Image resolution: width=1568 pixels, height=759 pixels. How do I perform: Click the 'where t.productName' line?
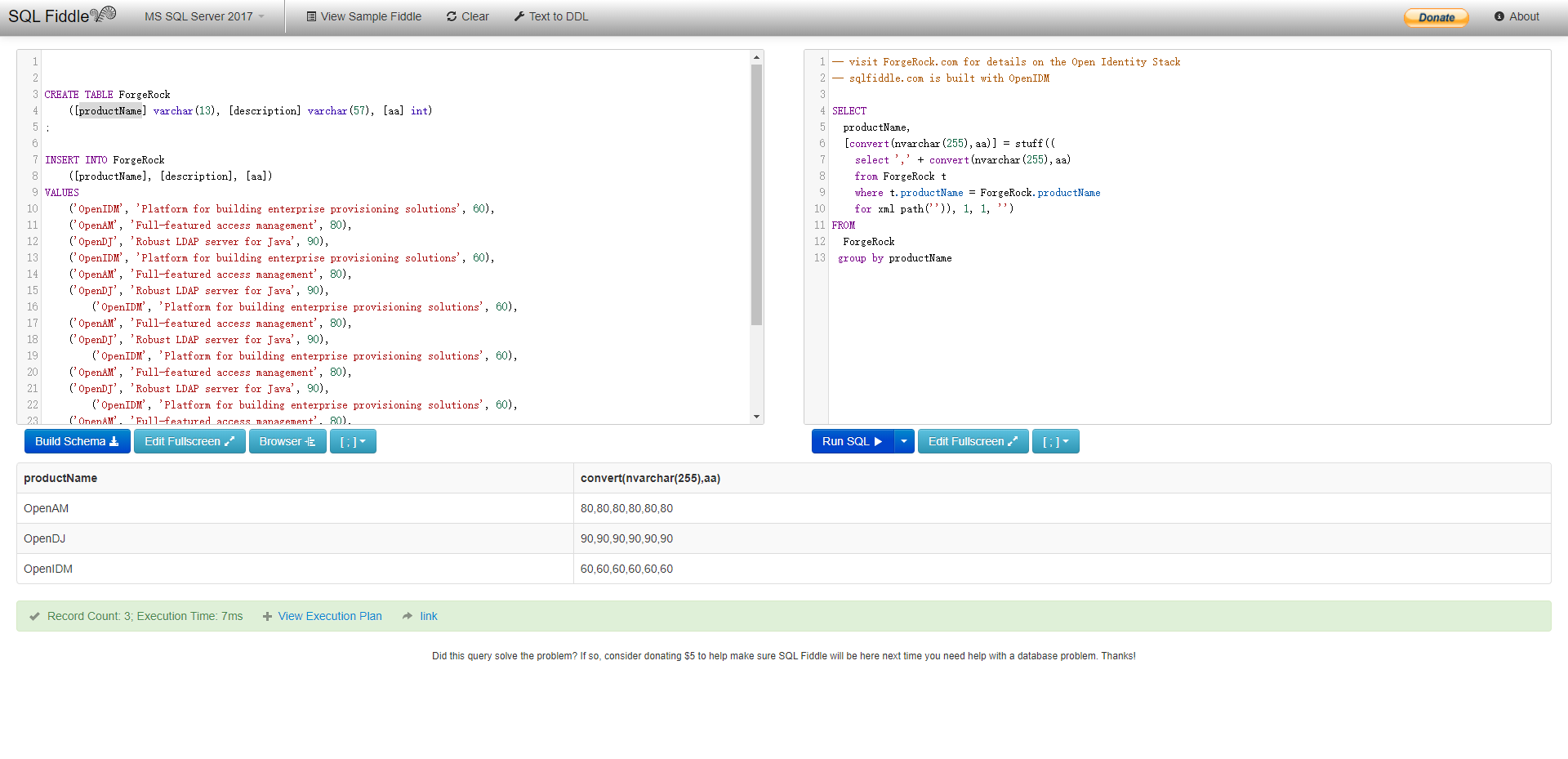pos(978,193)
